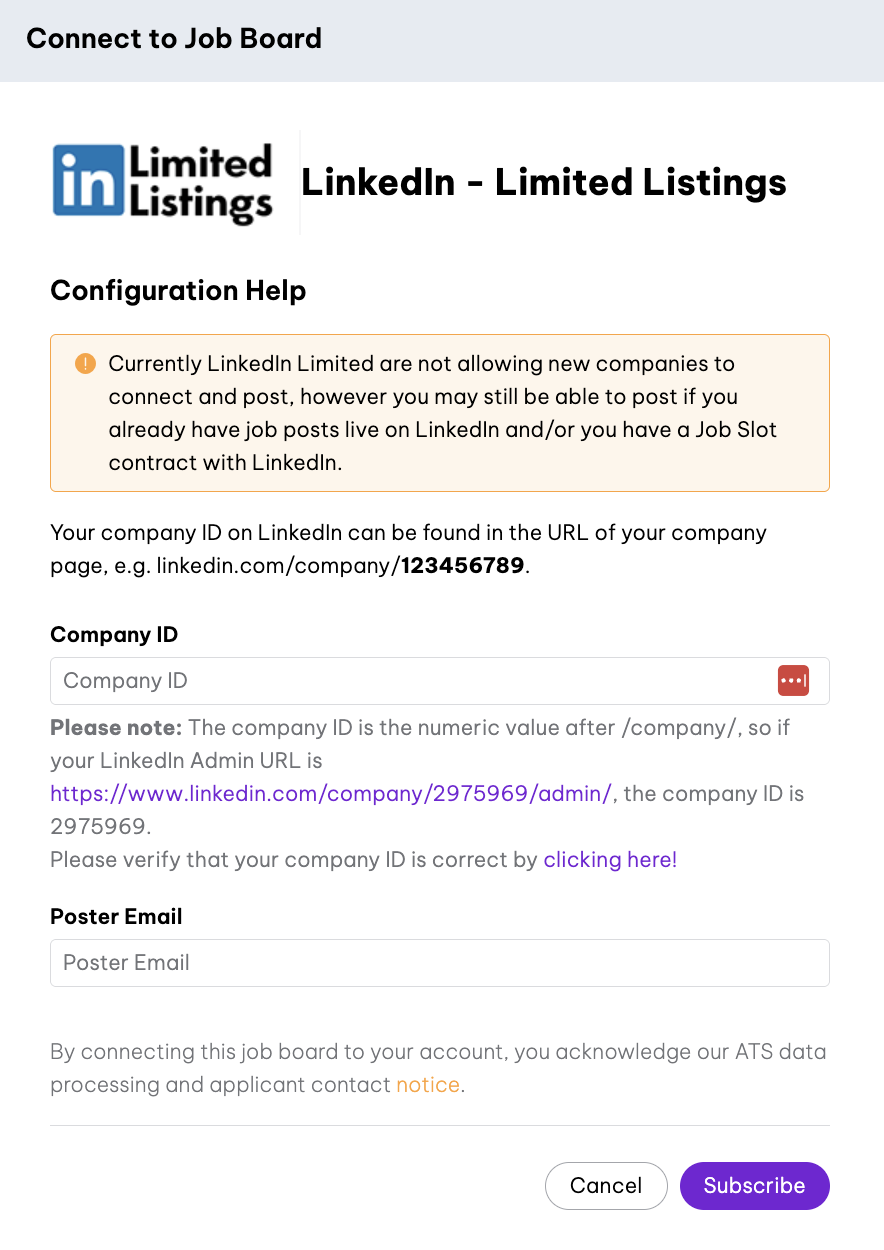Click the "LinkedIn - Limited Listings" heading
The width and height of the screenshot is (884, 1250).
tap(544, 182)
